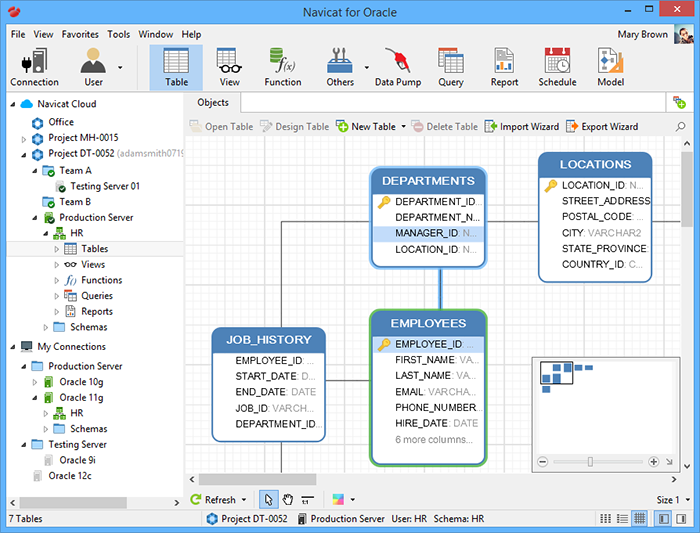Click the Navicat Cloud icon

[27, 104]
